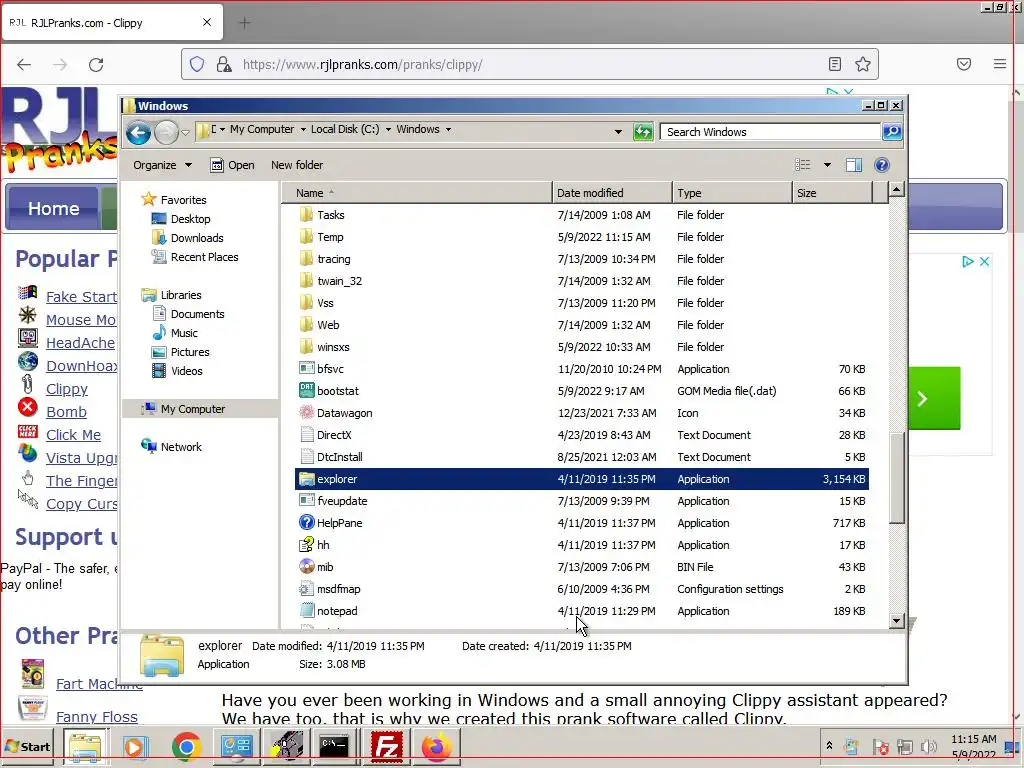This screenshot has height=768, width=1024.
Task: Select the HelpPane application icon
Action: pos(306,522)
